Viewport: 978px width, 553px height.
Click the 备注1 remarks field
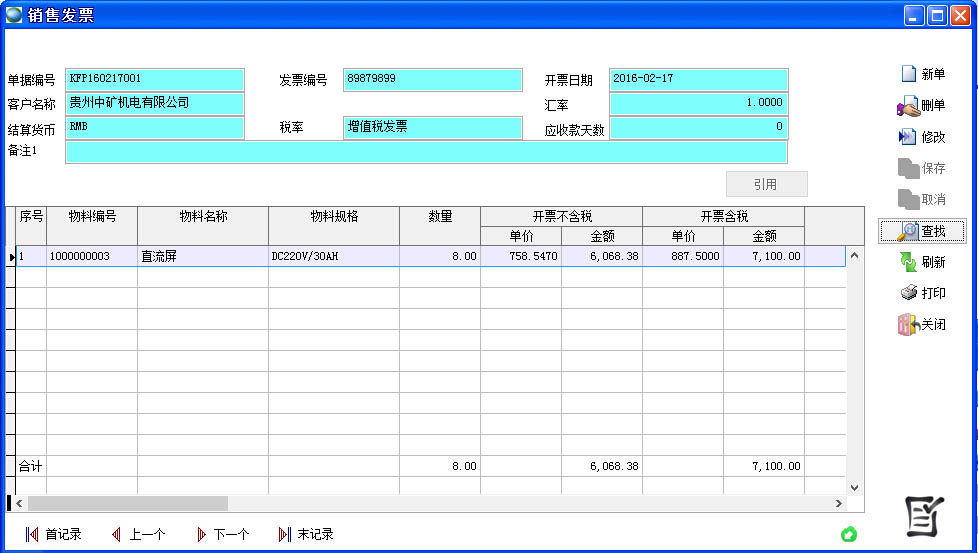pyautogui.click(x=426, y=151)
